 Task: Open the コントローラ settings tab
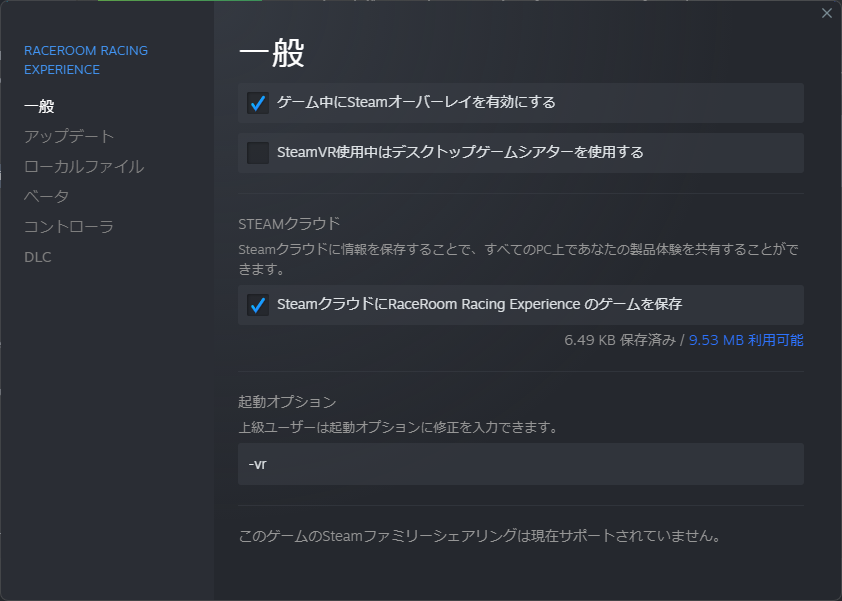point(69,227)
